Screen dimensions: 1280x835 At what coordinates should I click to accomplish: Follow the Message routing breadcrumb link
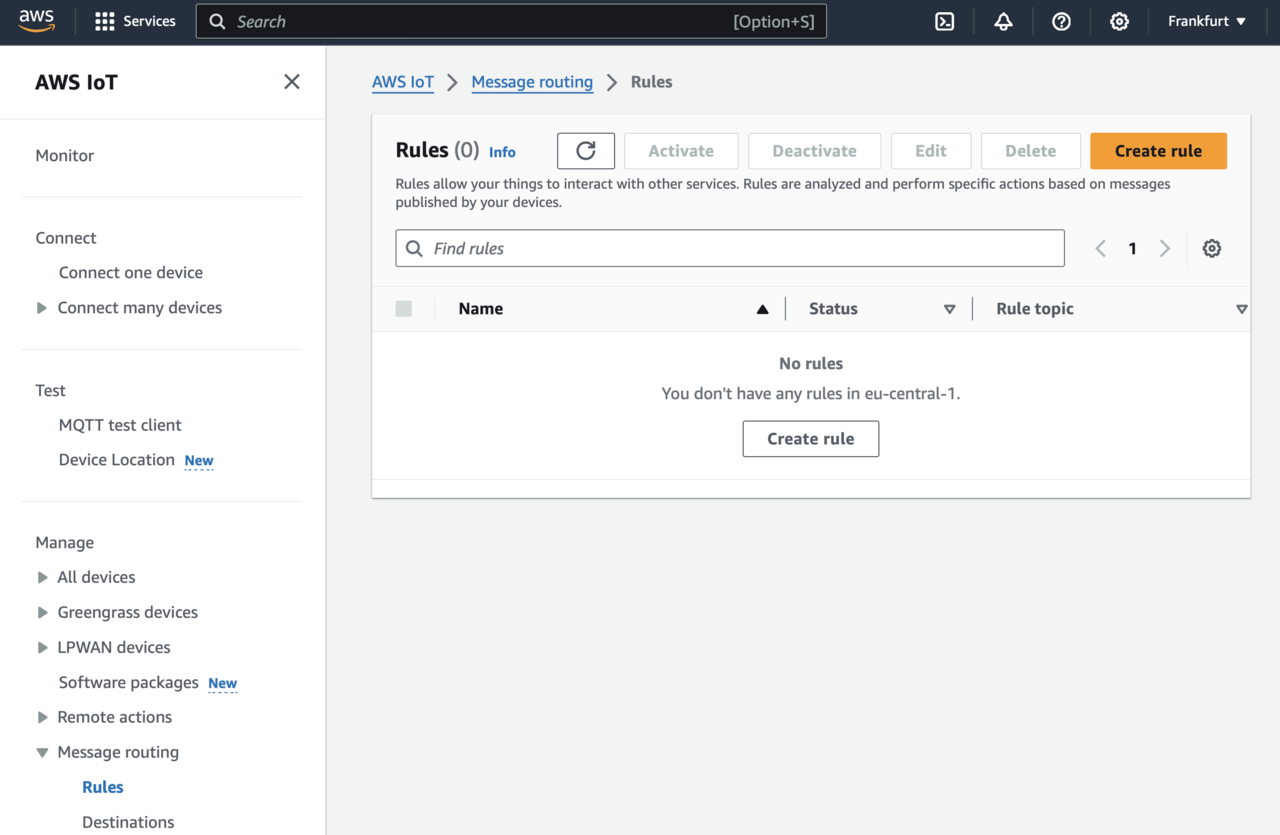pyautogui.click(x=532, y=82)
